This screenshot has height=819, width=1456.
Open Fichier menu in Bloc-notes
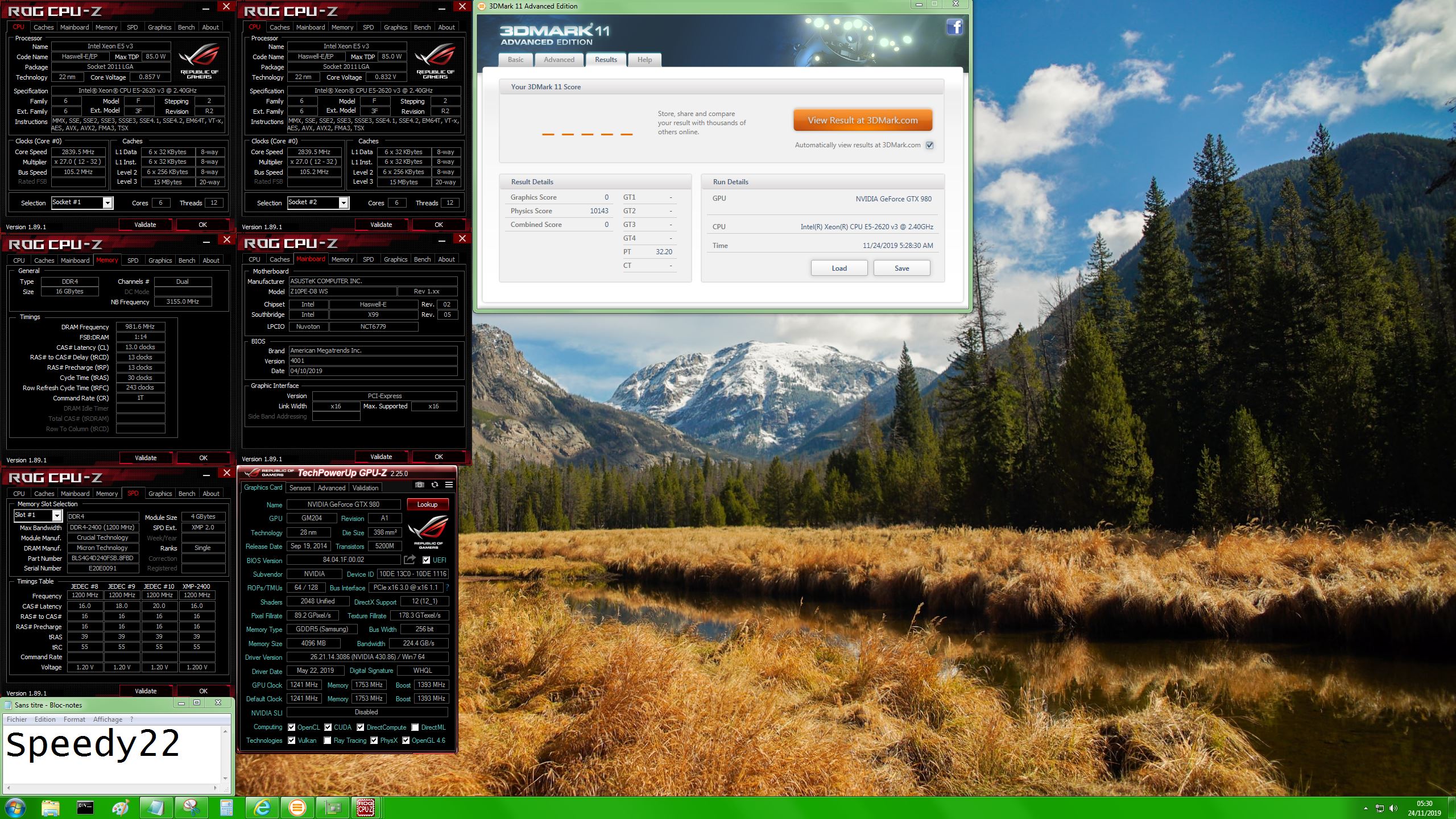click(17, 719)
